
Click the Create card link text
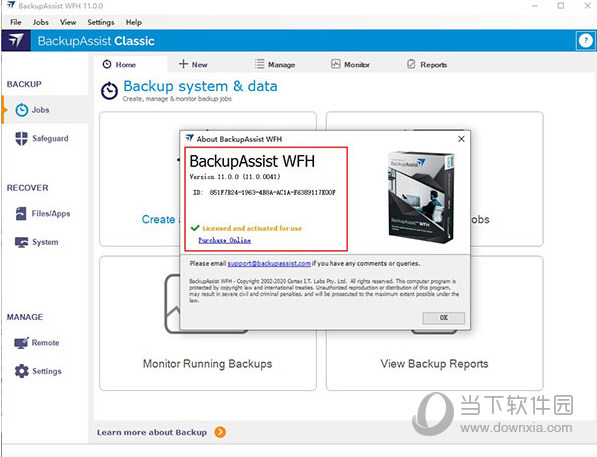158,219
